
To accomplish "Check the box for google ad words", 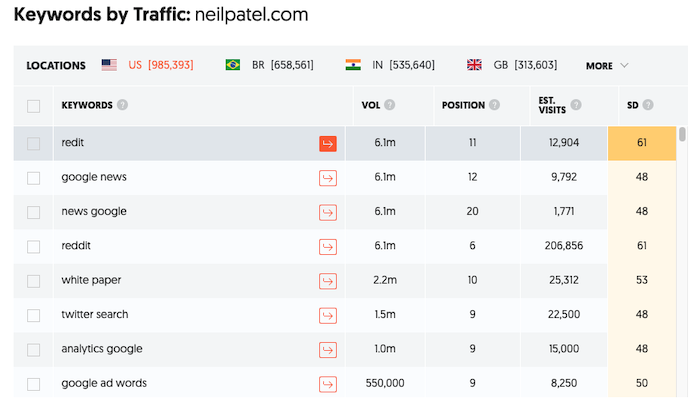I will pos(33,385).
